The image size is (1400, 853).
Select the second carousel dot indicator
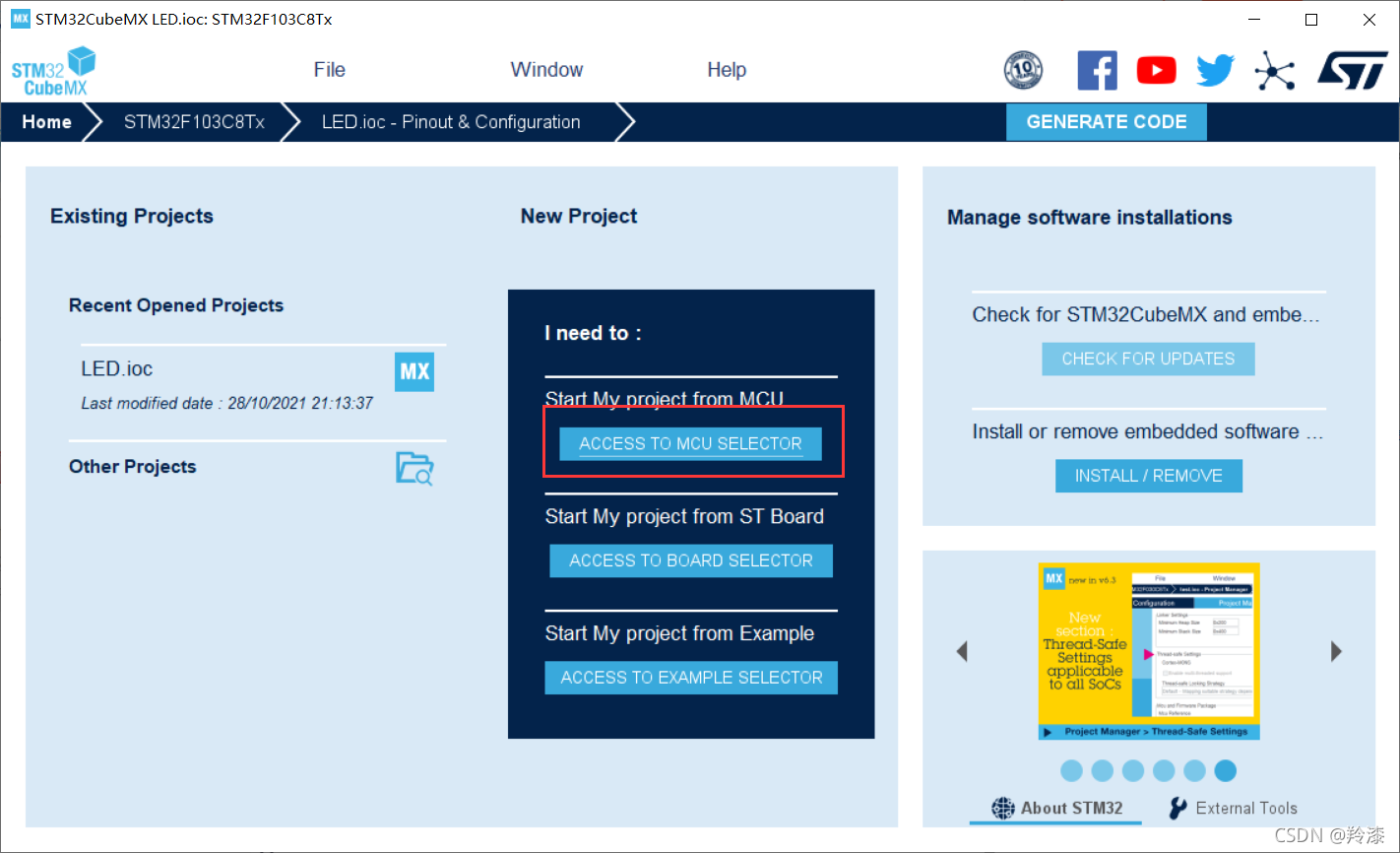[1103, 771]
